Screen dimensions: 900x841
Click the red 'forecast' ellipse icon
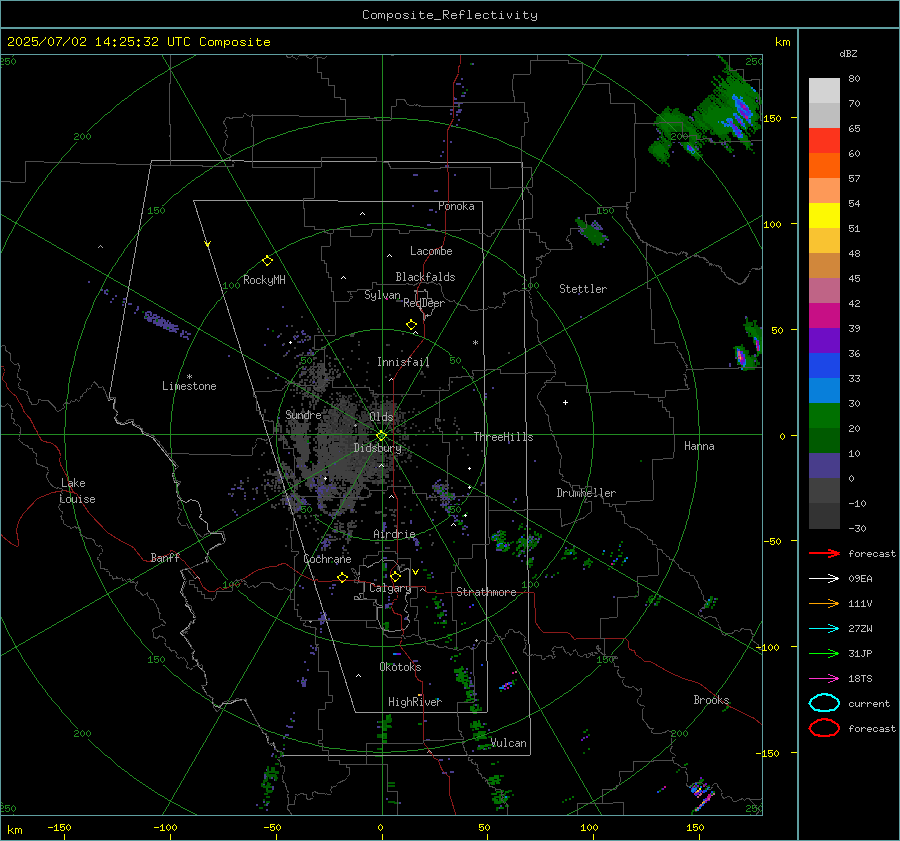pos(824,728)
